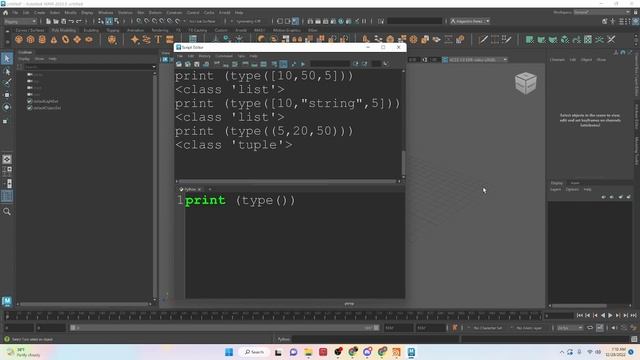Click the home icon left of the main File menu
The width and height of the screenshot is (640, 360).
pyautogui.click(x=5, y=13)
